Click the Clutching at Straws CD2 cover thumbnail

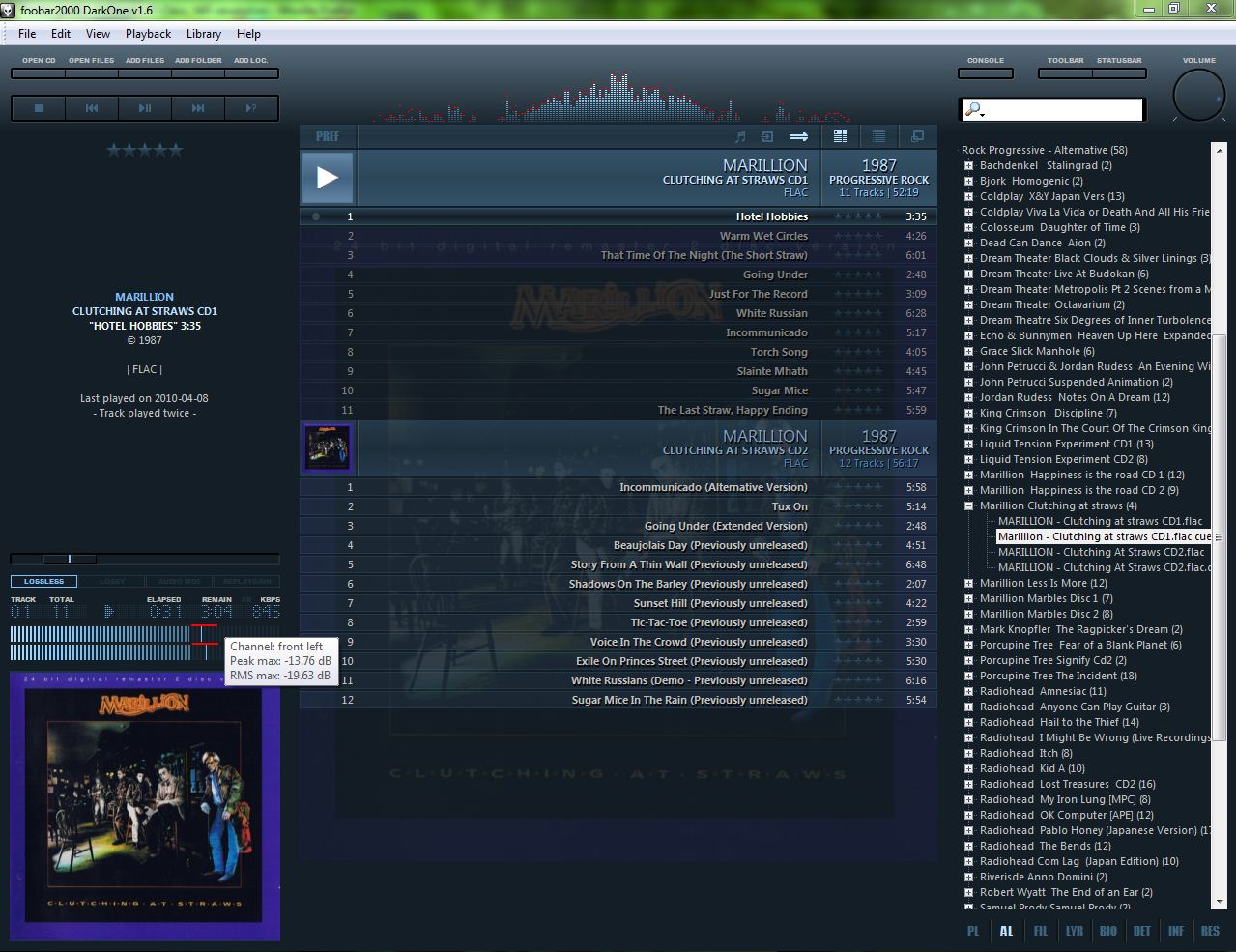[x=328, y=447]
